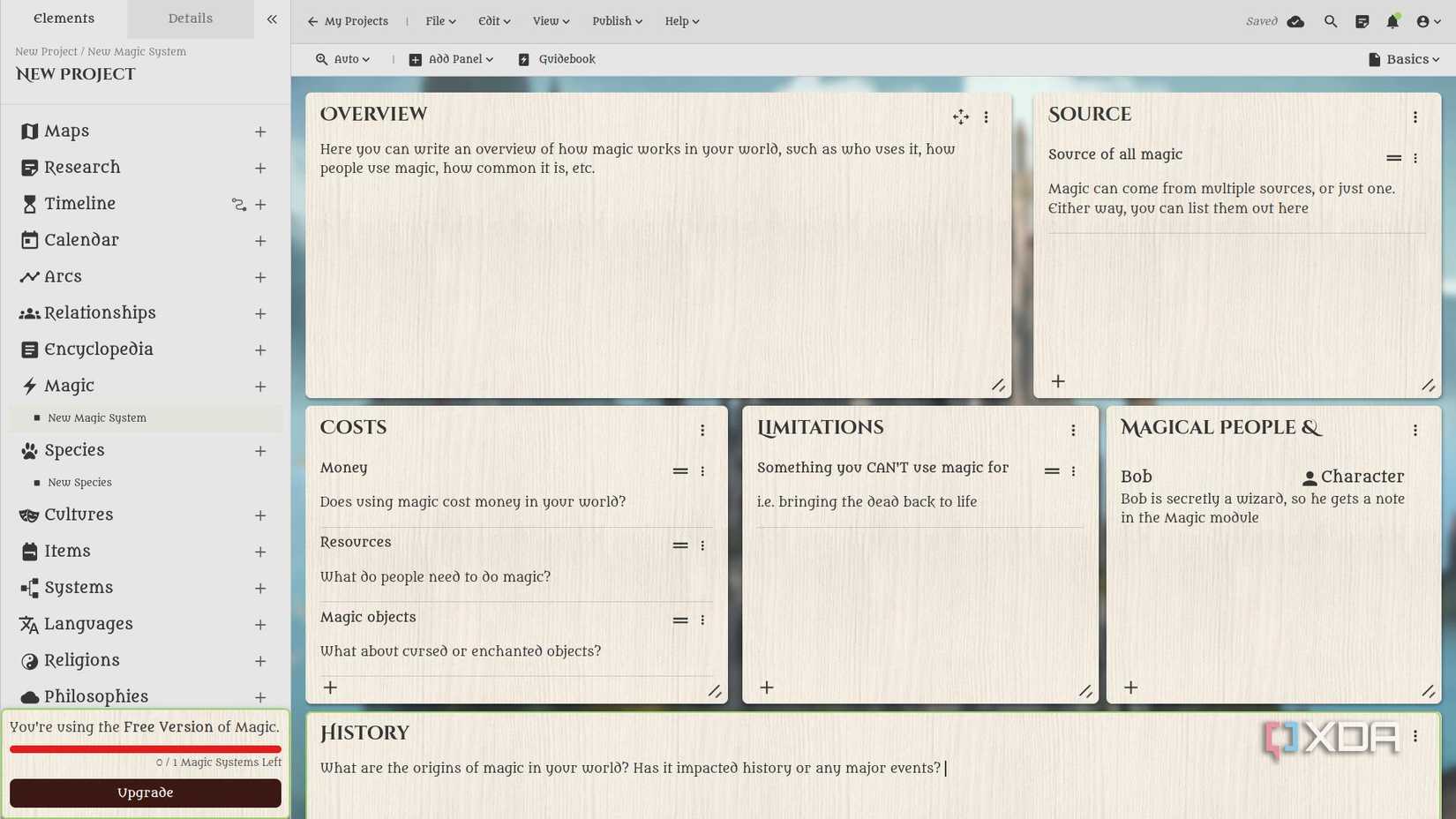
Task: Add a new Magic system
Action: pos(260,387)
